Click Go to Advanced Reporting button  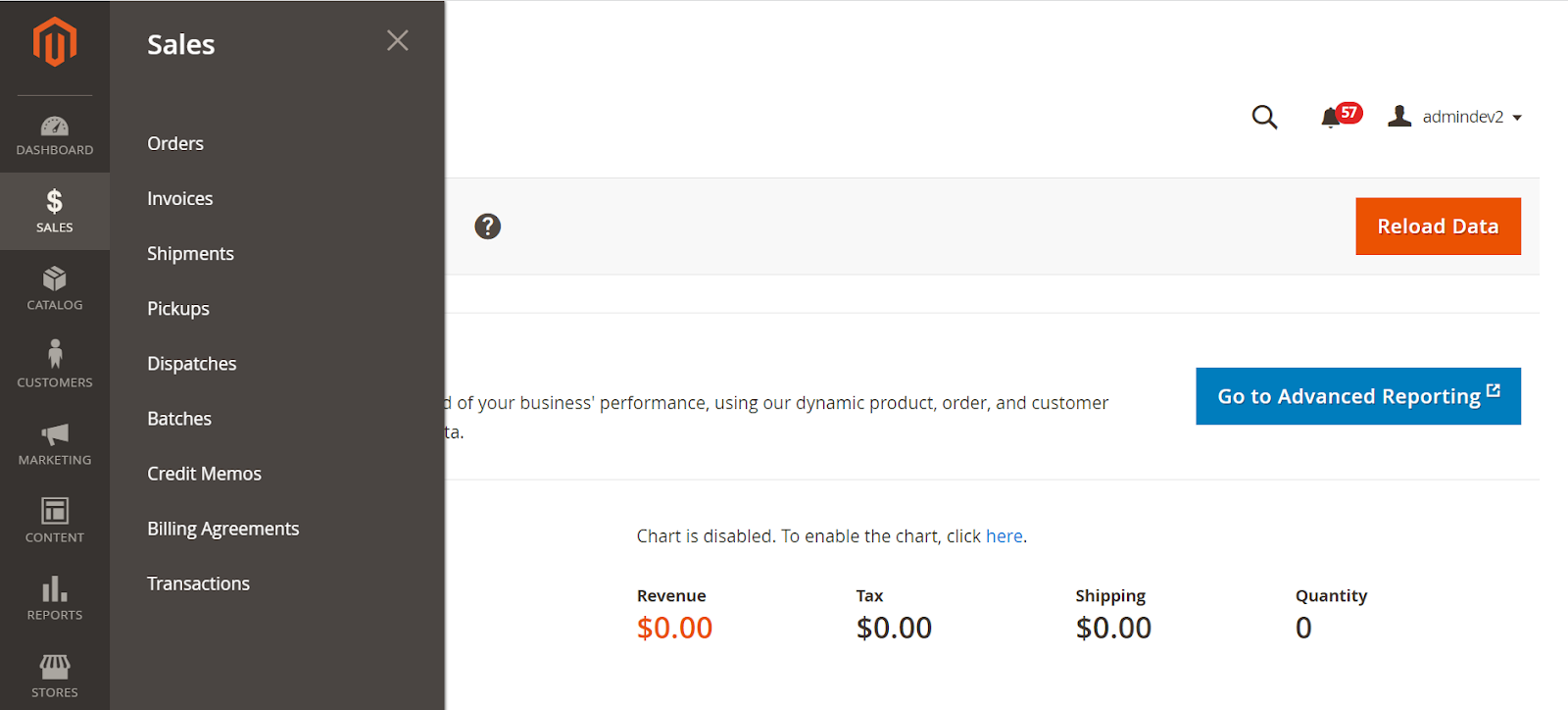[1357, 396]
